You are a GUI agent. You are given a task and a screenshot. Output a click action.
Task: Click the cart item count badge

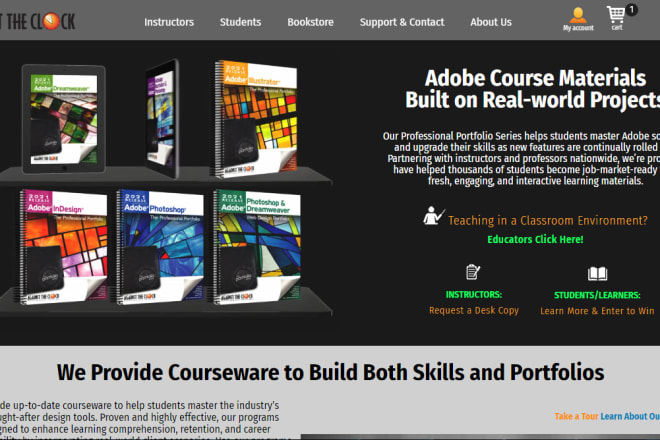point(631,10)
